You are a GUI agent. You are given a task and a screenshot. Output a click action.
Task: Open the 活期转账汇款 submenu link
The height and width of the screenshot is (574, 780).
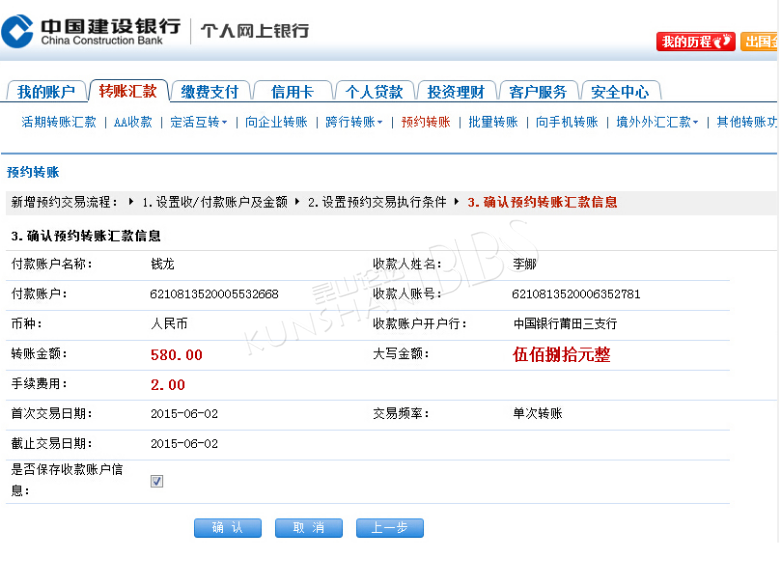coord(59,122)
